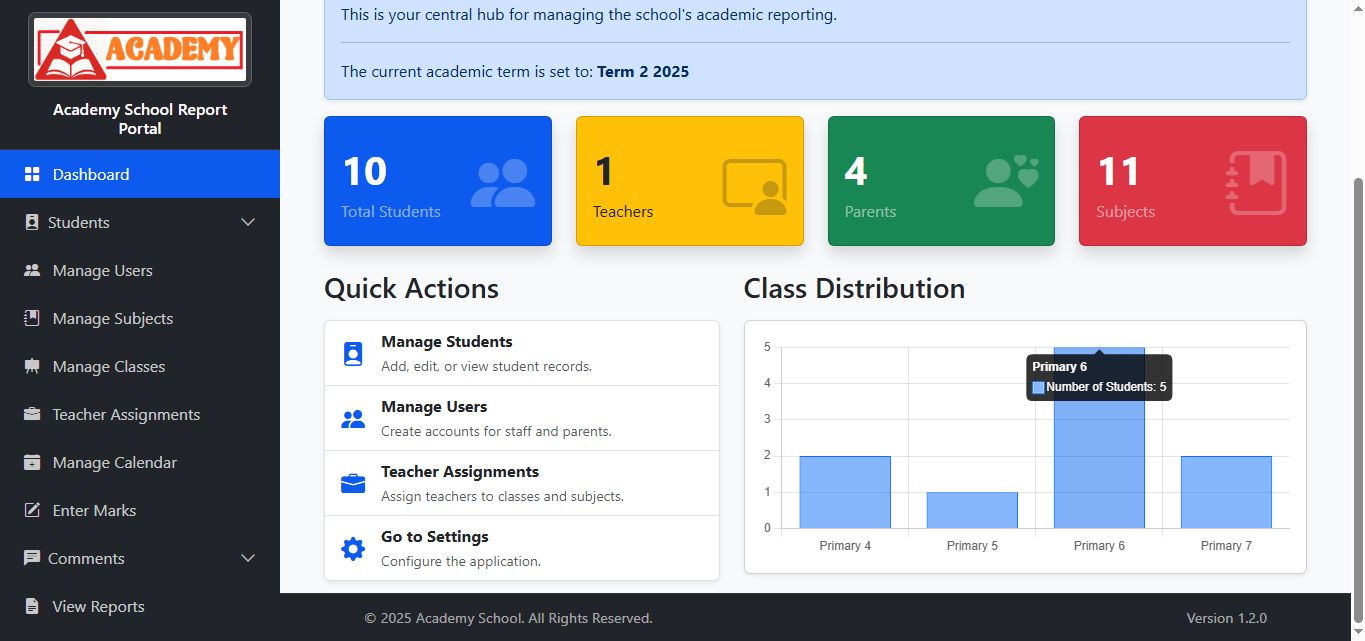Click the Enter Marks pencil icon

(x=32, y=510)
